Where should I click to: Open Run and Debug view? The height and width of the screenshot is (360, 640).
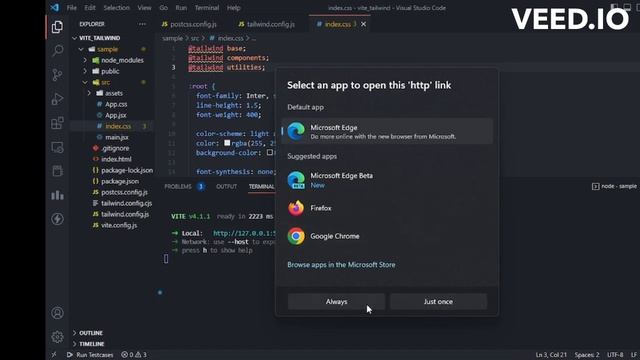(x=57, y=99)
